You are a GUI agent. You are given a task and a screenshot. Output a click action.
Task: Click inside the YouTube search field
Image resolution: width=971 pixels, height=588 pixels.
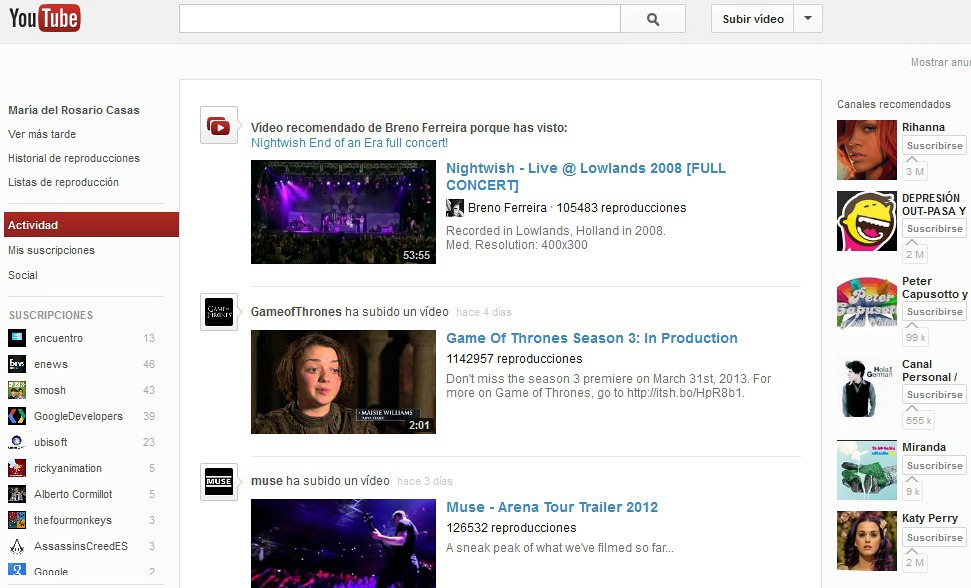[400, 19]
